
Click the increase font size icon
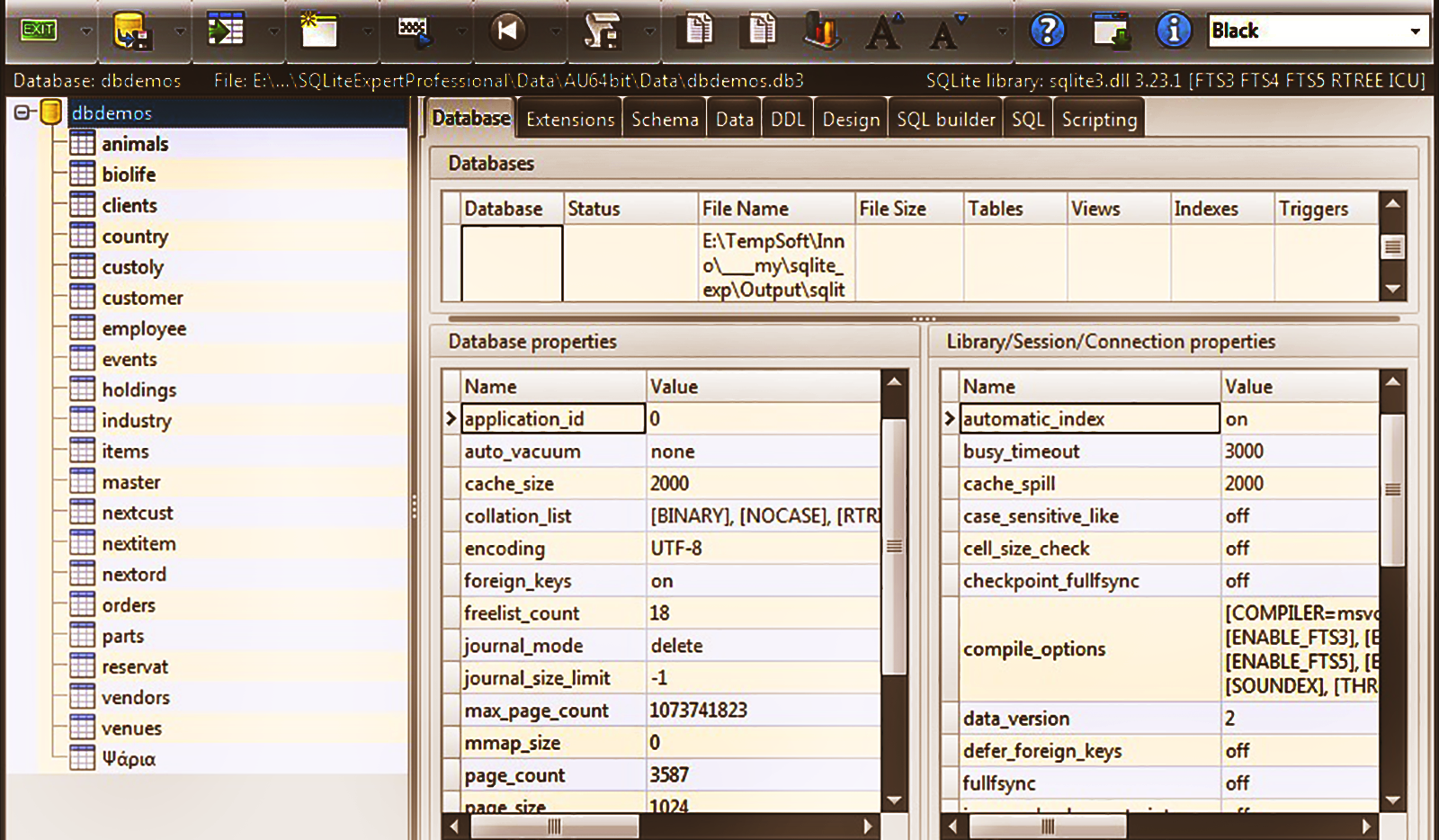[x=883, y=31]
